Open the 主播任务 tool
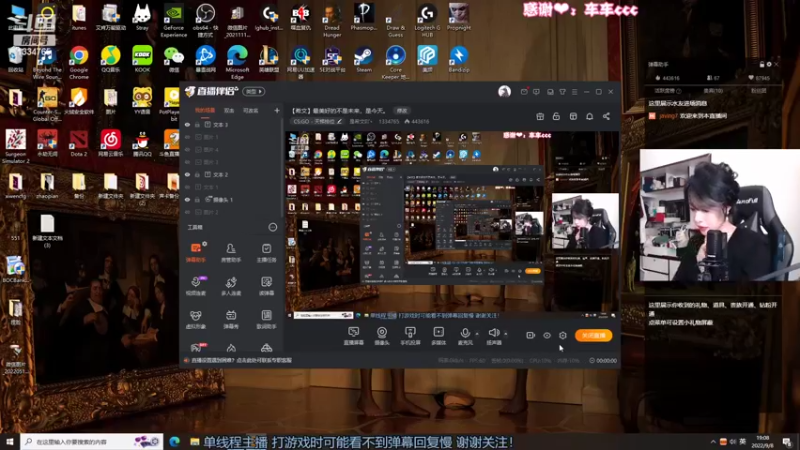Screen dimensions: 800x450 [x=266, y=252]
